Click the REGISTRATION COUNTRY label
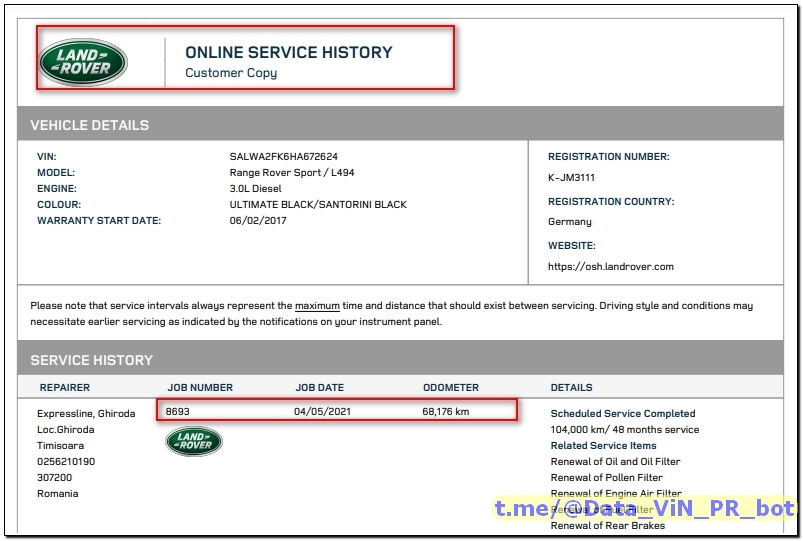 coord(611,201)
